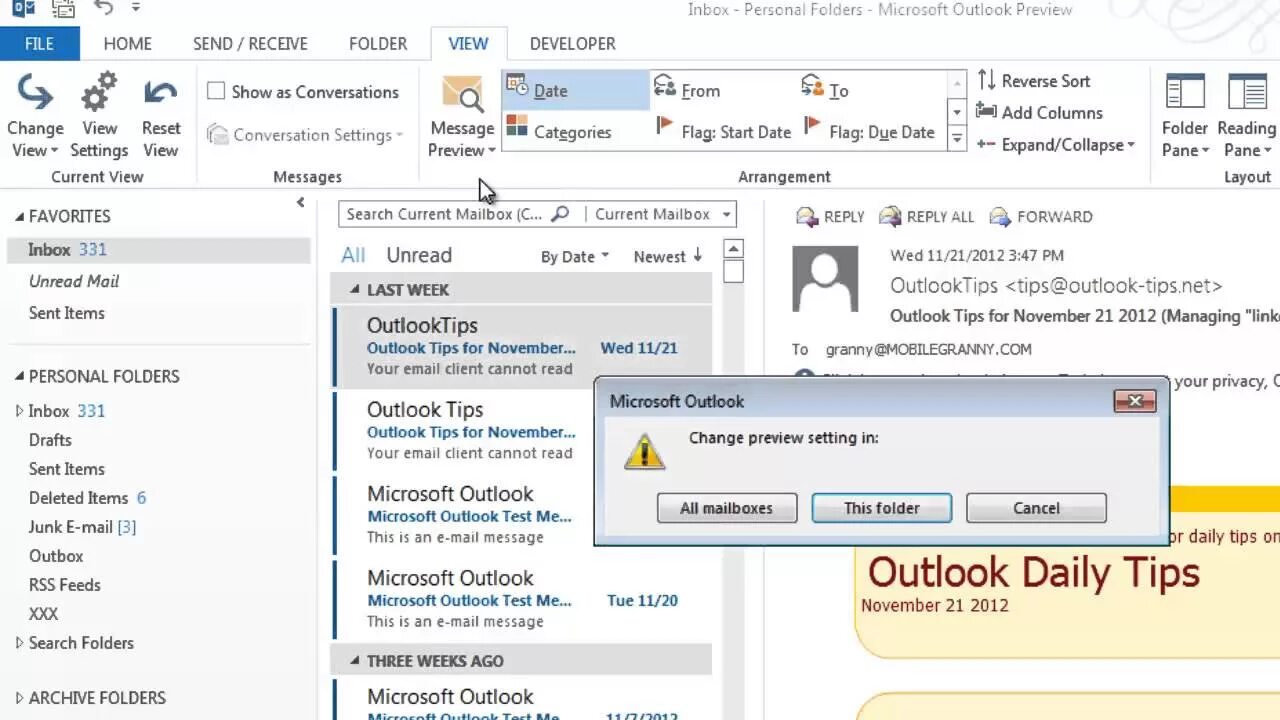Open the Change View gallery

pyautogui.click(x=35, y=115)
